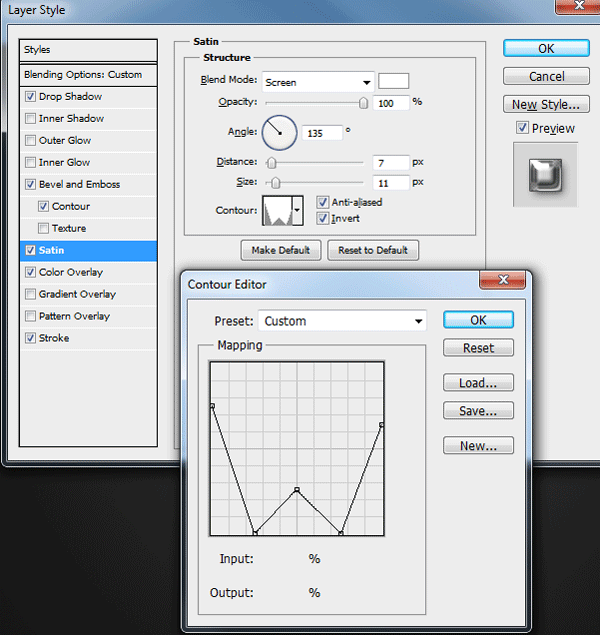Select the top-right curve anchor point

click(x=381, y=425)
